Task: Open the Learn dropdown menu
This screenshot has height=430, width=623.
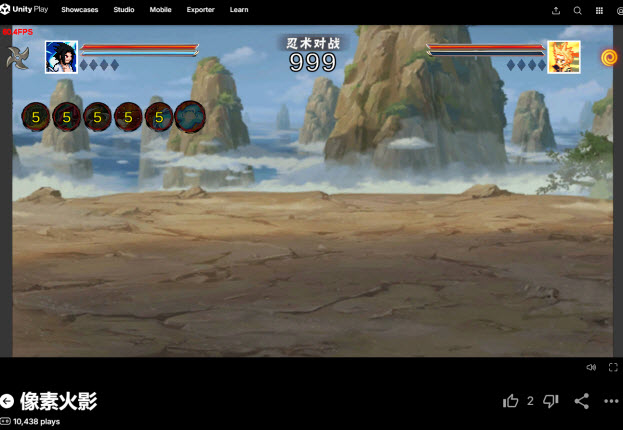Action: 239,10
